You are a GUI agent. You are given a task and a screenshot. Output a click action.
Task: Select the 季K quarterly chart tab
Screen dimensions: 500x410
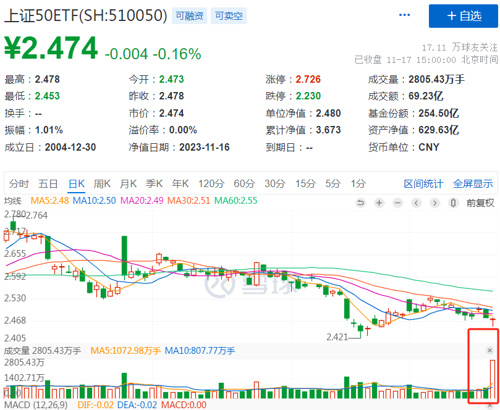coord(154,183)
